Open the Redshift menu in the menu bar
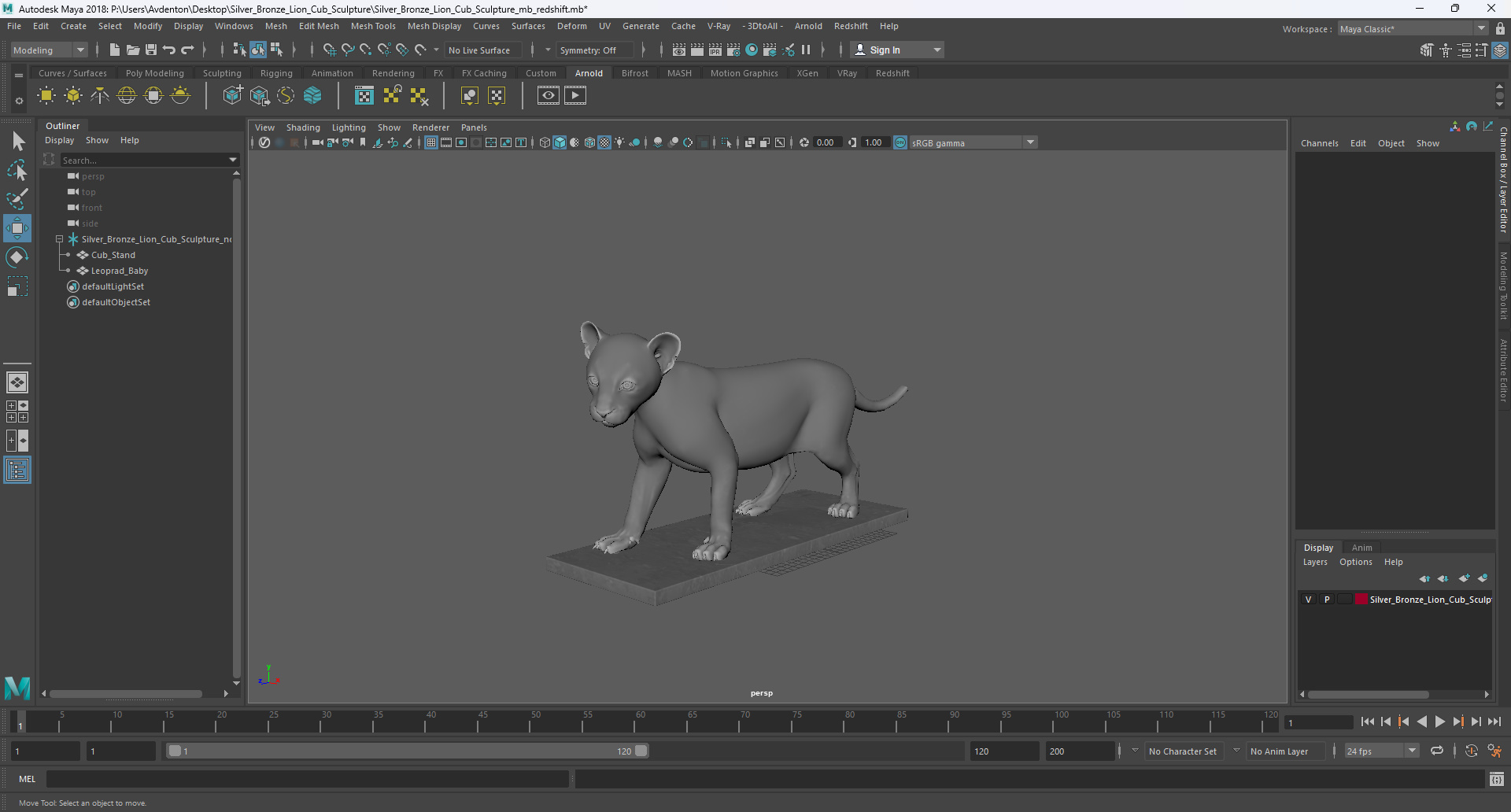This screenshot has height=812, width=1511. (851, 26)
